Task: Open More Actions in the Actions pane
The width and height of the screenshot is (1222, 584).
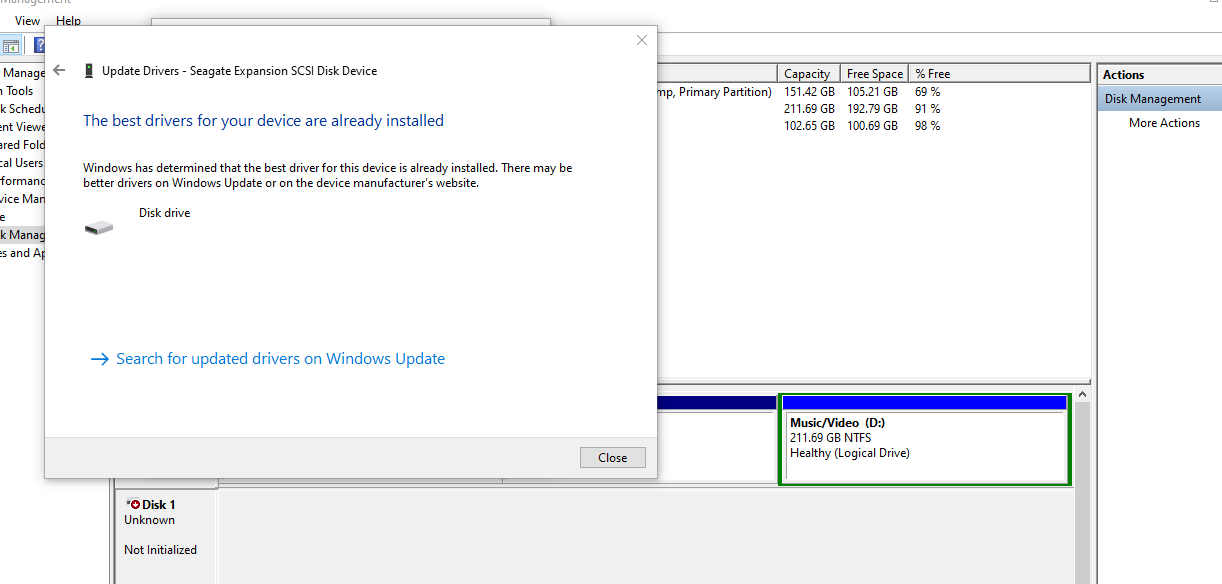Action: coord(1164,123)
